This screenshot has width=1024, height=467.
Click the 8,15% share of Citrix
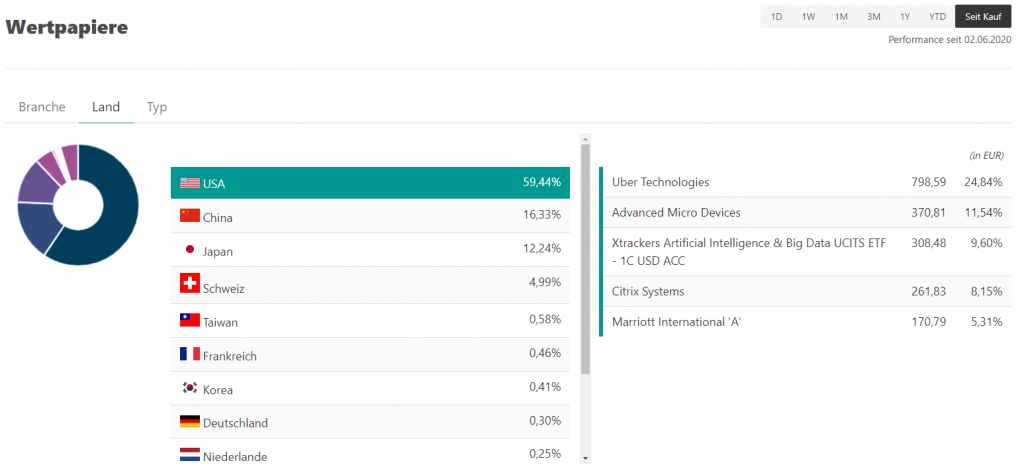[986, 291]
